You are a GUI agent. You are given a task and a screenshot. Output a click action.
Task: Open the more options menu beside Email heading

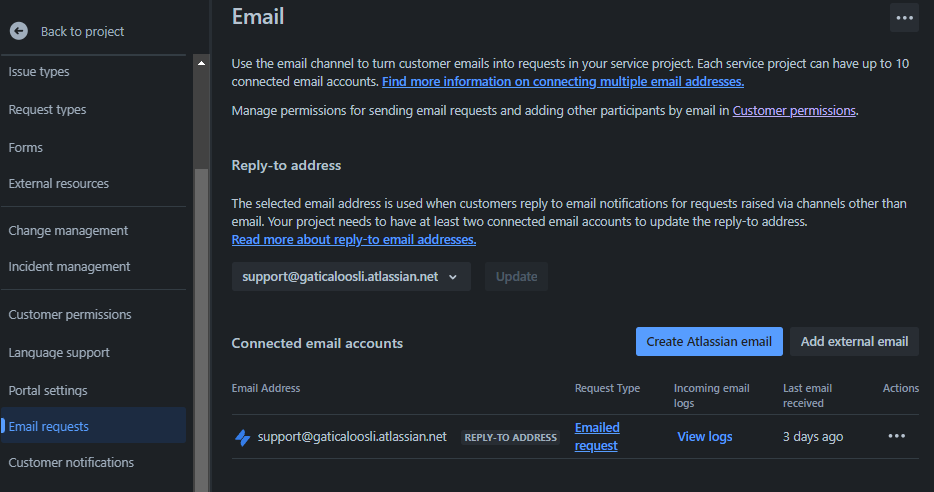pyautogui.click(x=904, y=18)
